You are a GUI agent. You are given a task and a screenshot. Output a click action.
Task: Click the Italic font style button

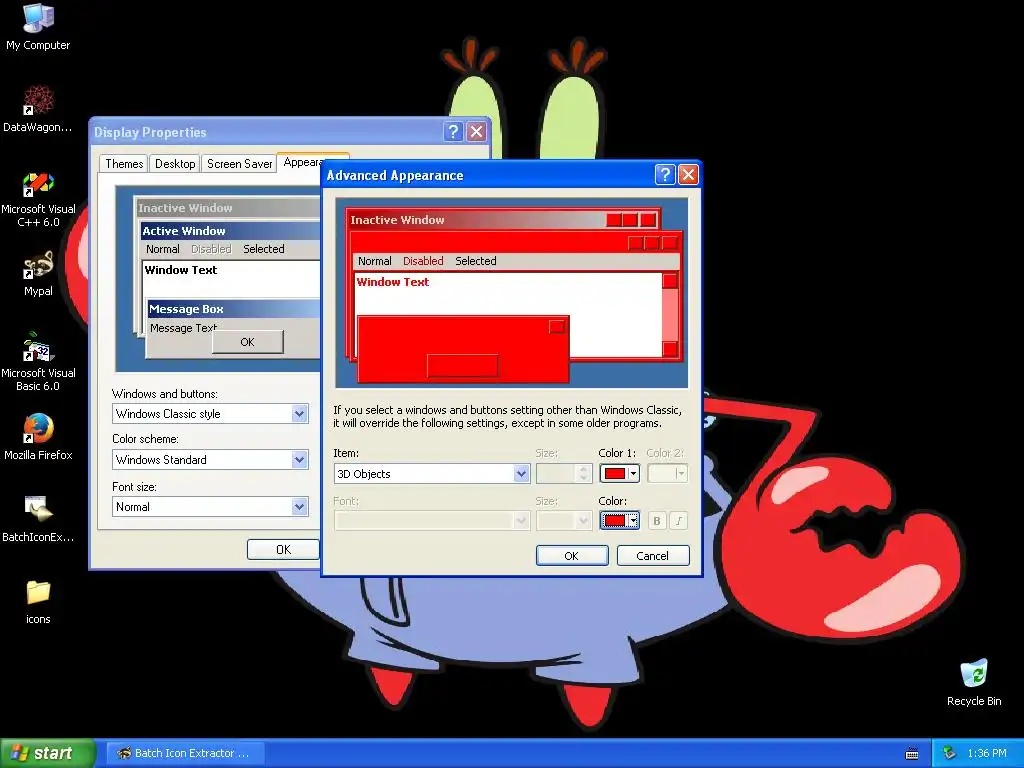(679, 520)
